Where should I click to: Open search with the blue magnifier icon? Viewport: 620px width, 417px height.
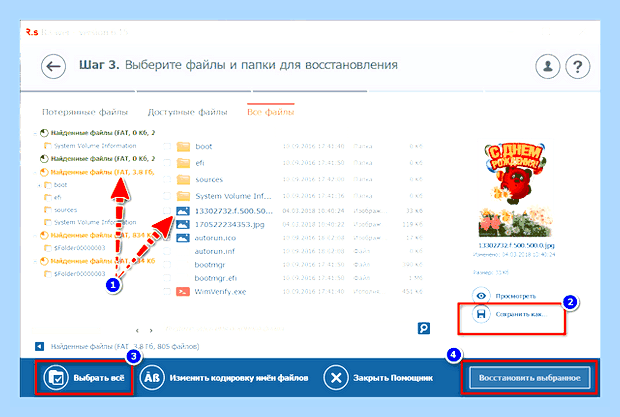tap(423, 328)
